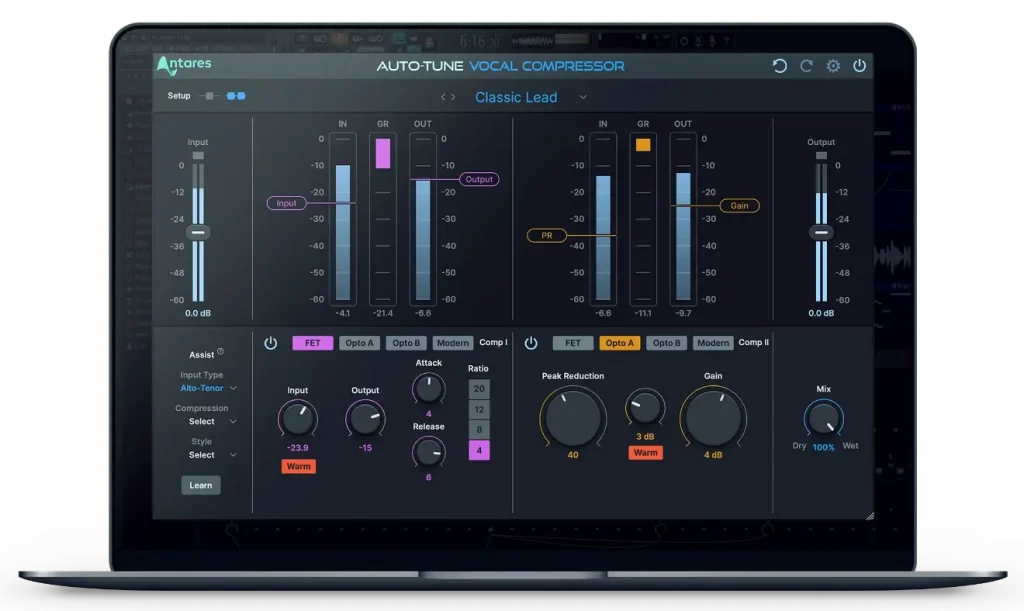Screen dimensions: 1024x611
Task: Click the Output level fader handle
Action: coord(820,232)
